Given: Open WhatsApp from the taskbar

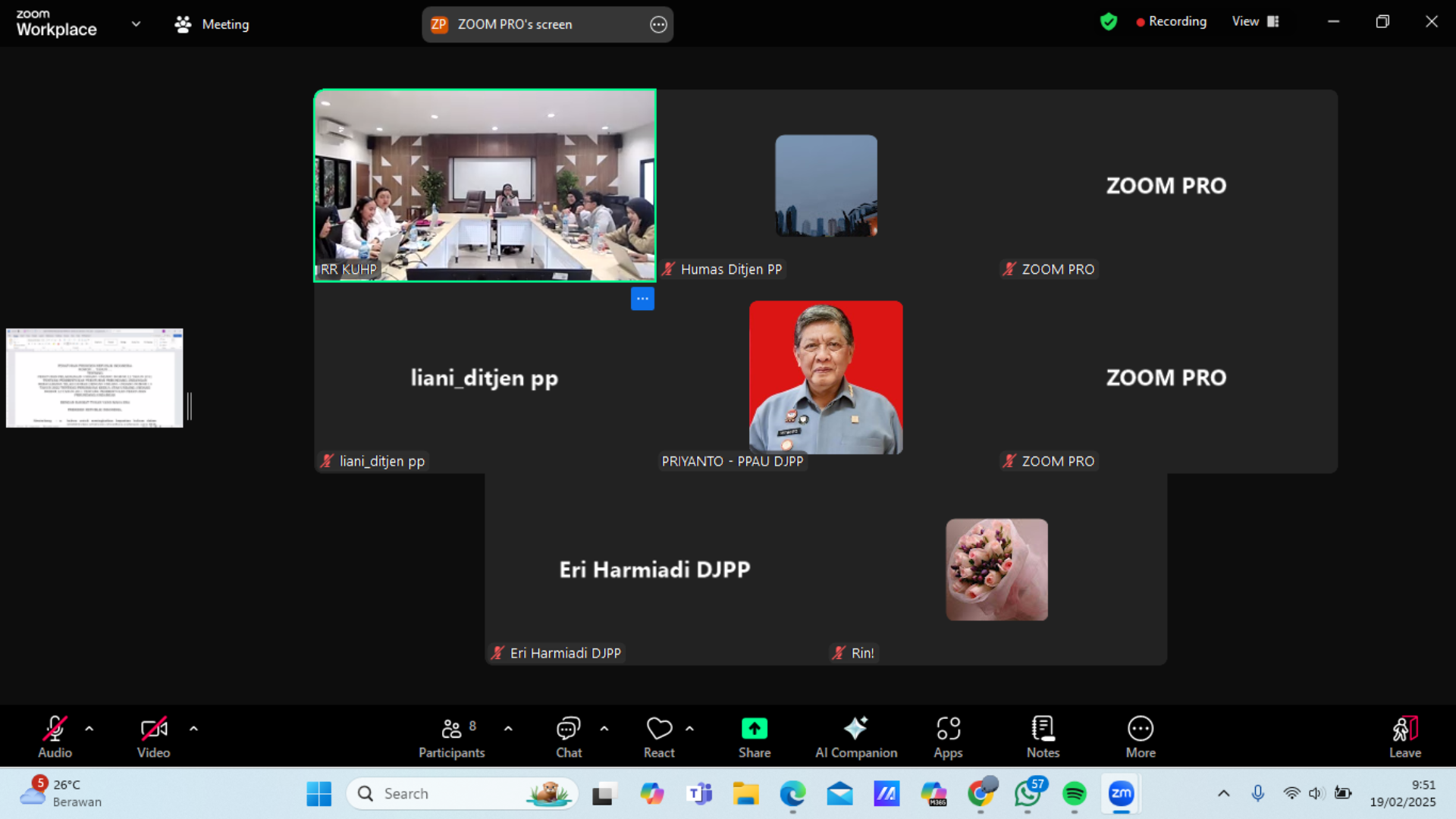Looking at the screenshot, I should [x=1028, y=794].
